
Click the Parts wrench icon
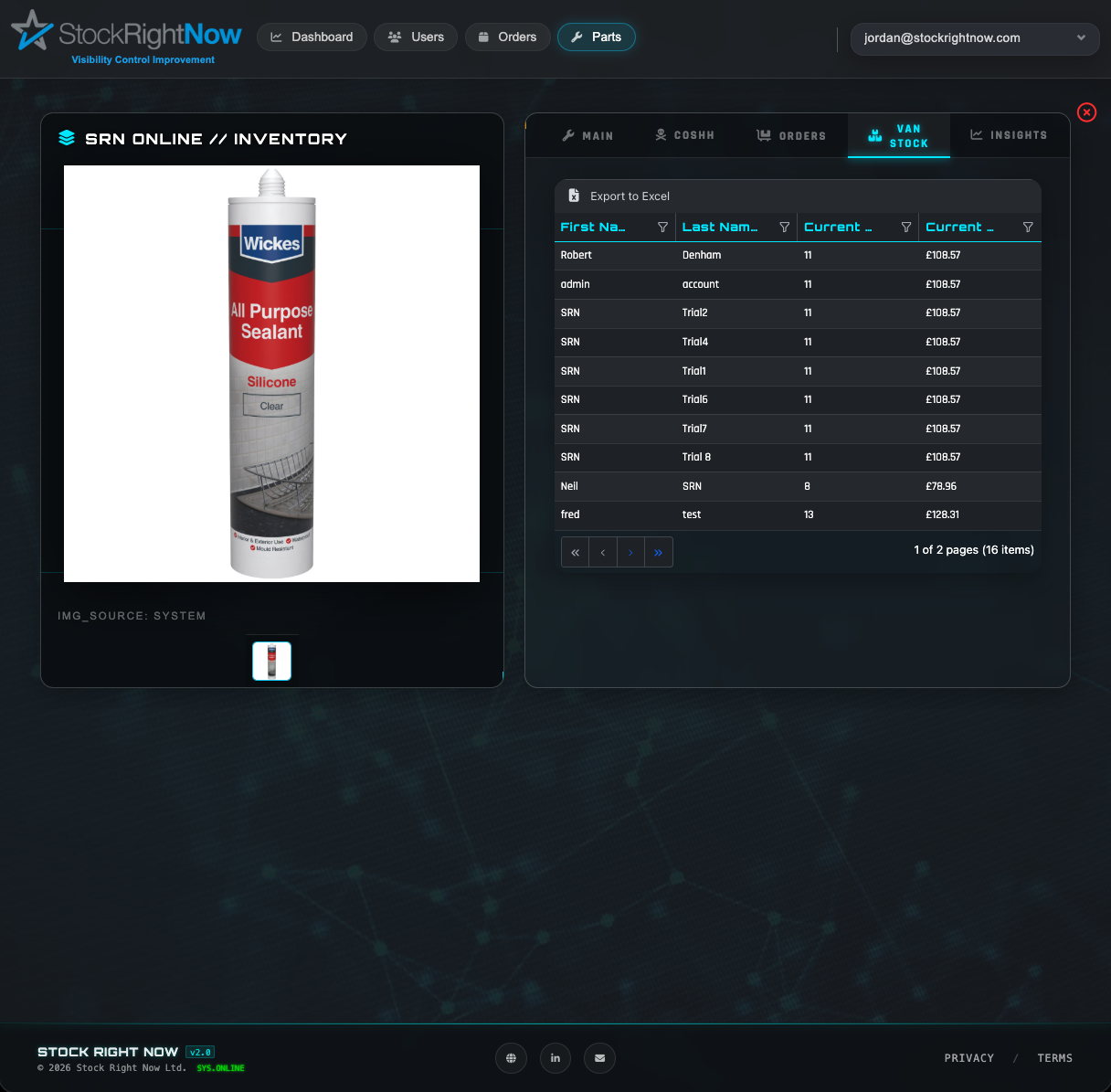pyautogui.click(x=575, y=37)
